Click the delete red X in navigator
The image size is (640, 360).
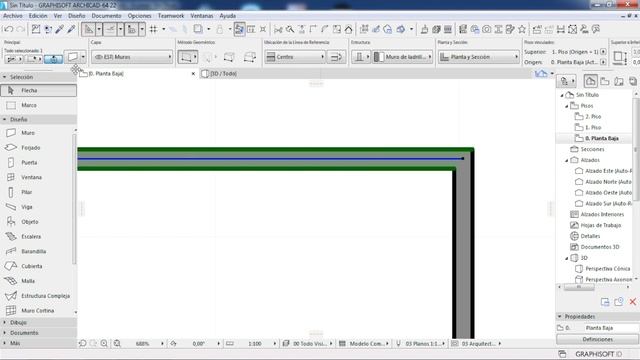point(633,302)
